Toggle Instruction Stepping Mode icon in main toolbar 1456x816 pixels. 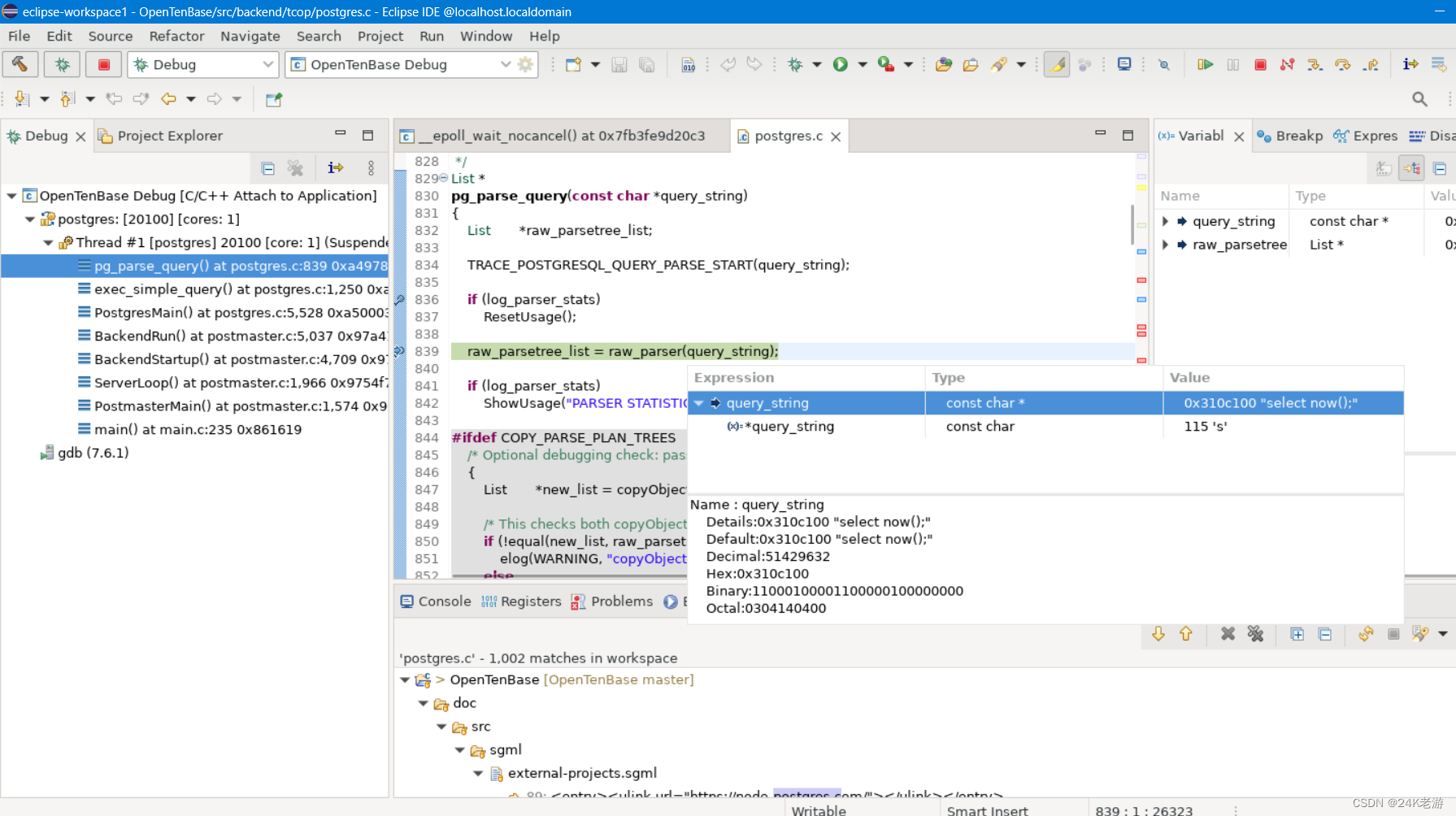[1410, 64]
